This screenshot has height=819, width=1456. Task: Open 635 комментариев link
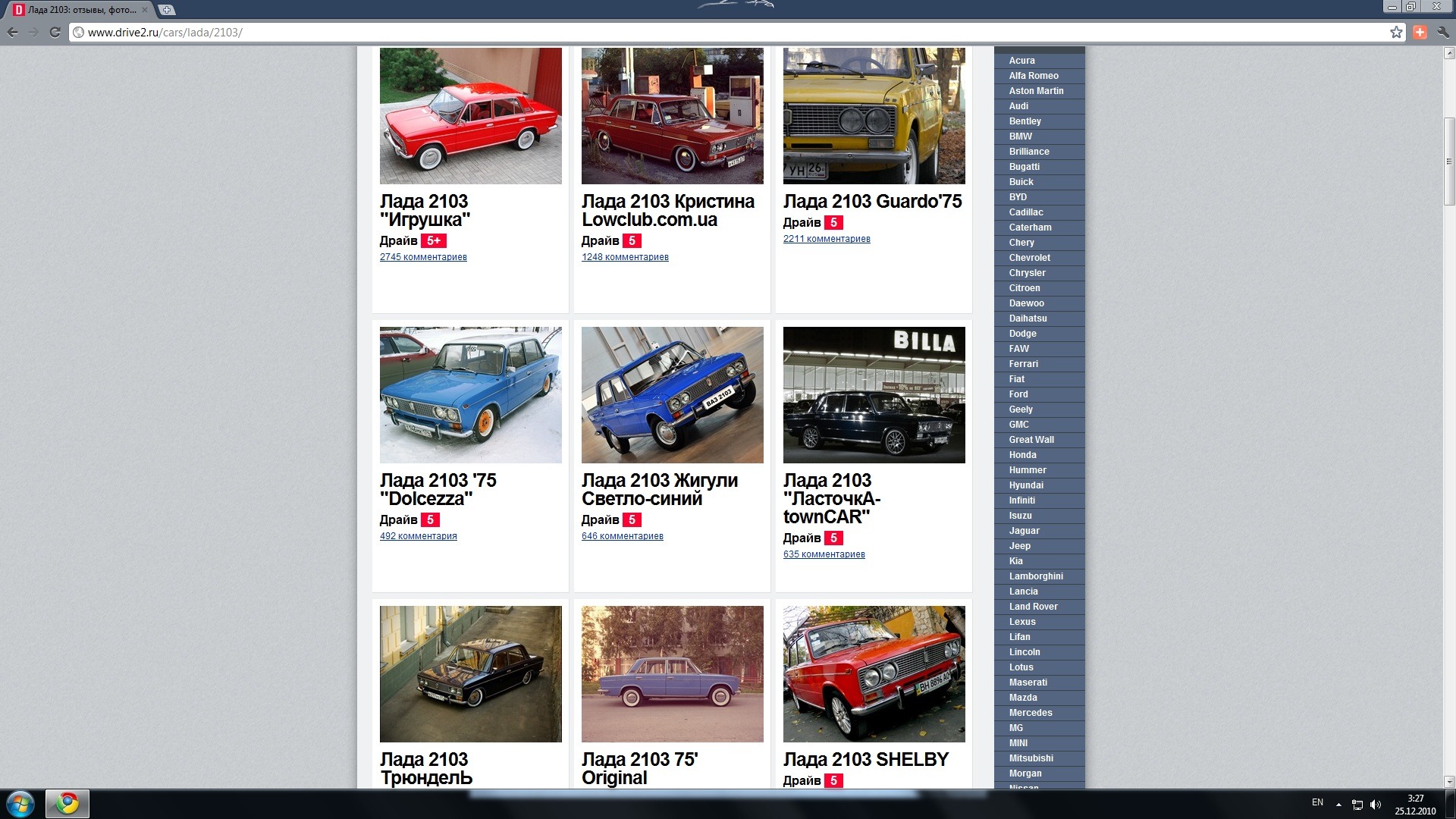[x=824, y=554]
